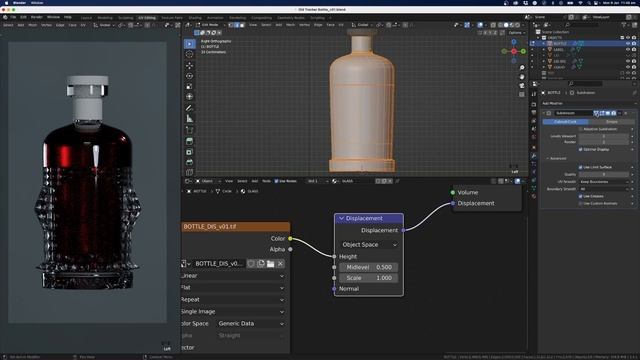Open the Flat projection dropdown

click(233, 288)
